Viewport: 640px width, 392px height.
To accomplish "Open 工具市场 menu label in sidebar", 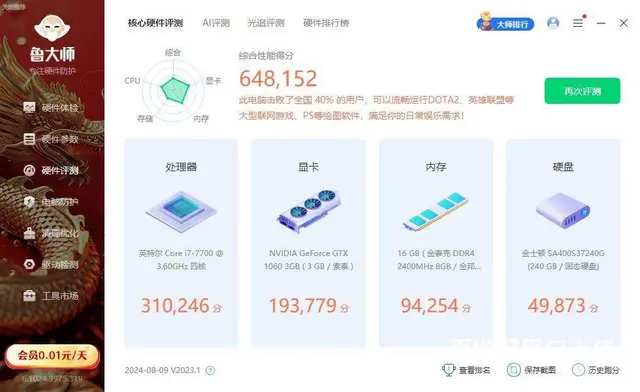I will [60, 296].
